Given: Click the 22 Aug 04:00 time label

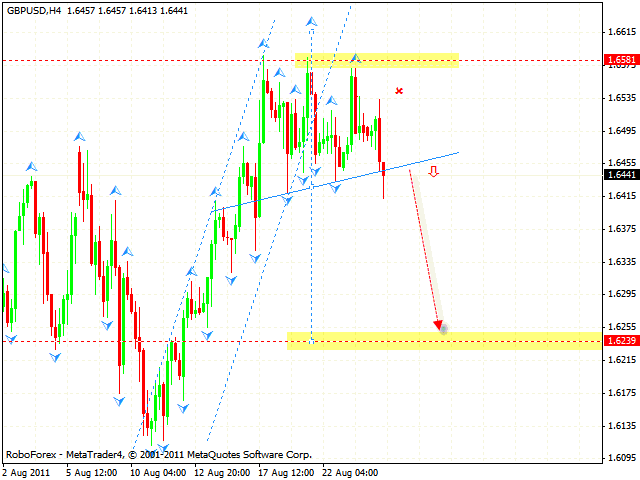Looking at the screenshot, I should click(x=350, y=473).
